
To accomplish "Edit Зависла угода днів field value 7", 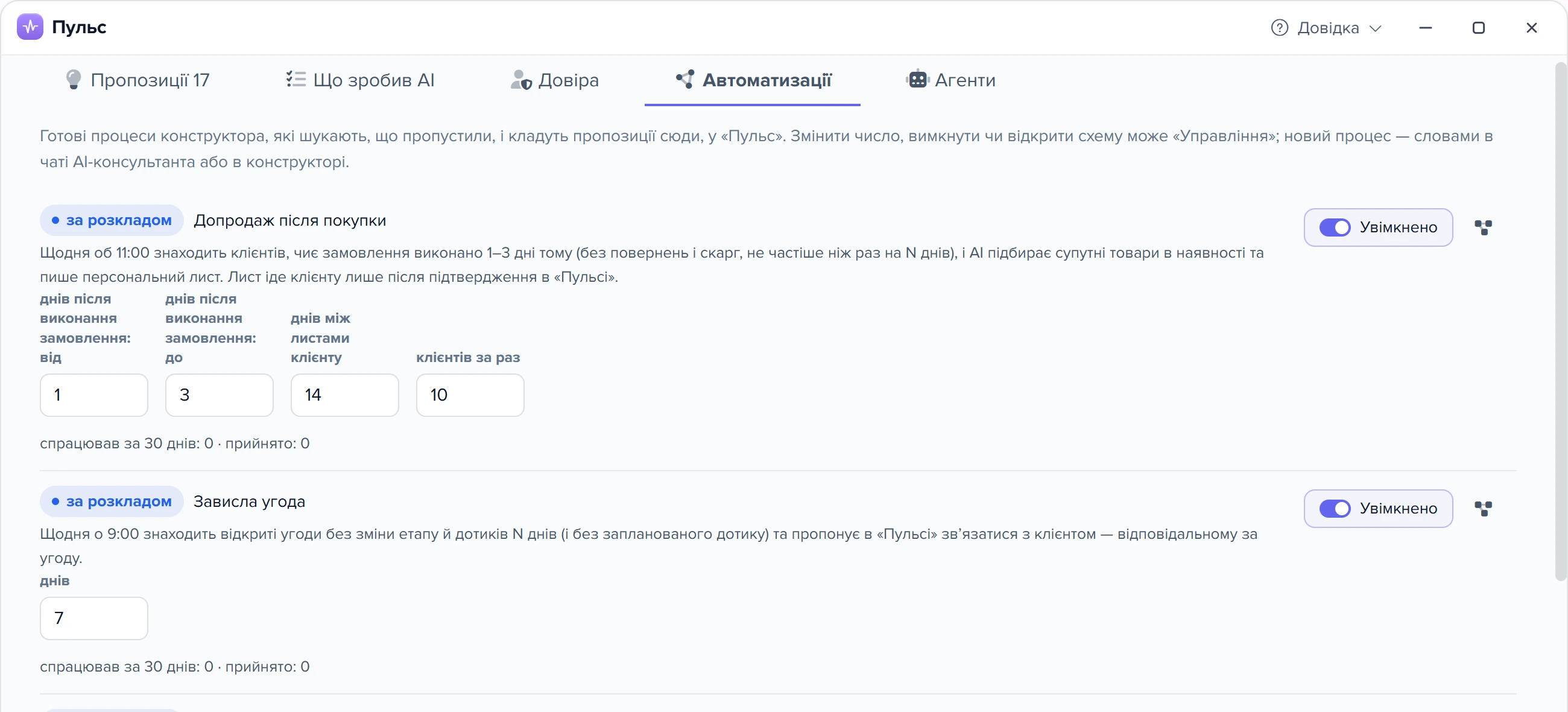I will click(x=93, y=618).
